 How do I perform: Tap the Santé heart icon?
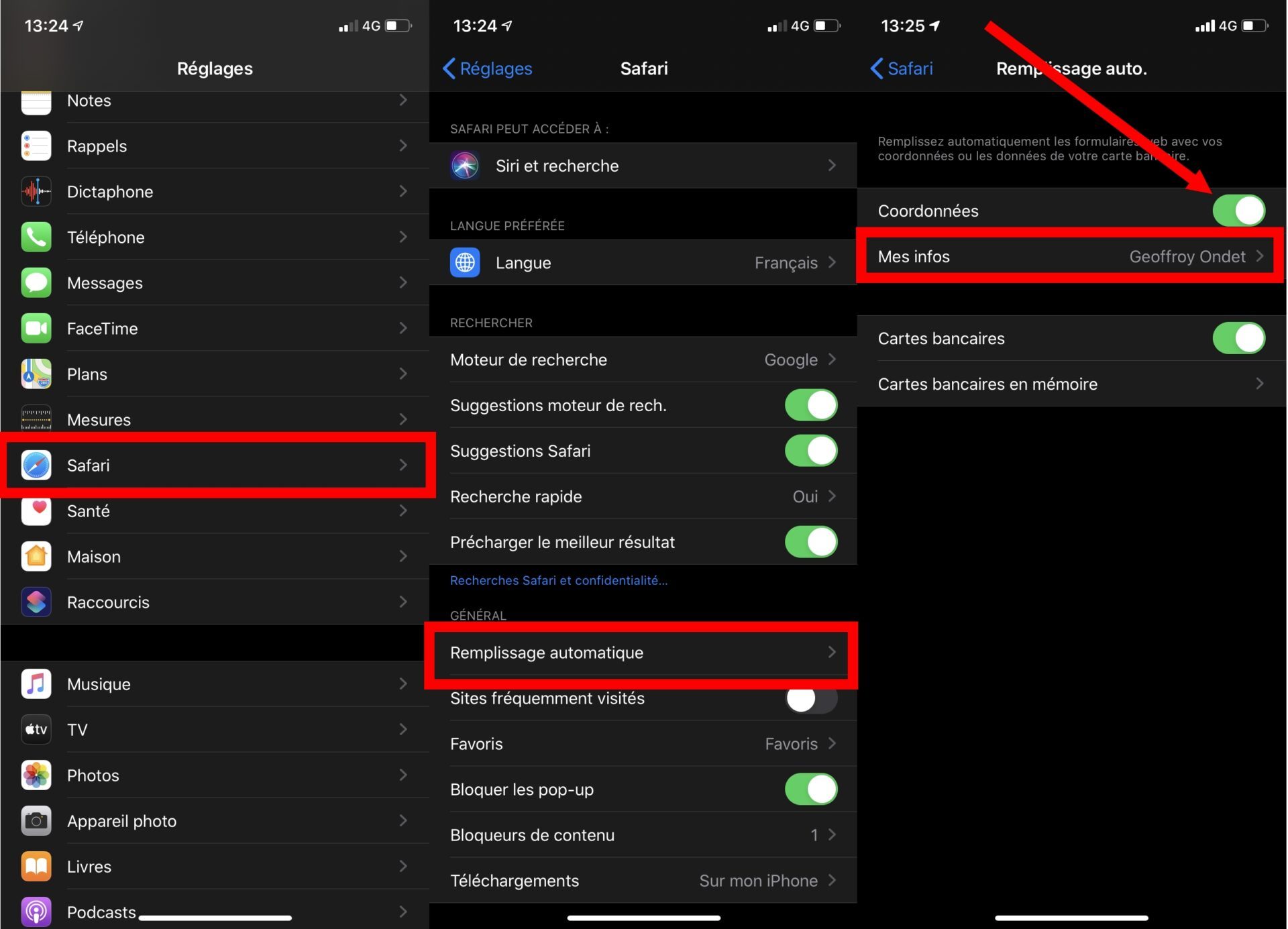[36, 511]
